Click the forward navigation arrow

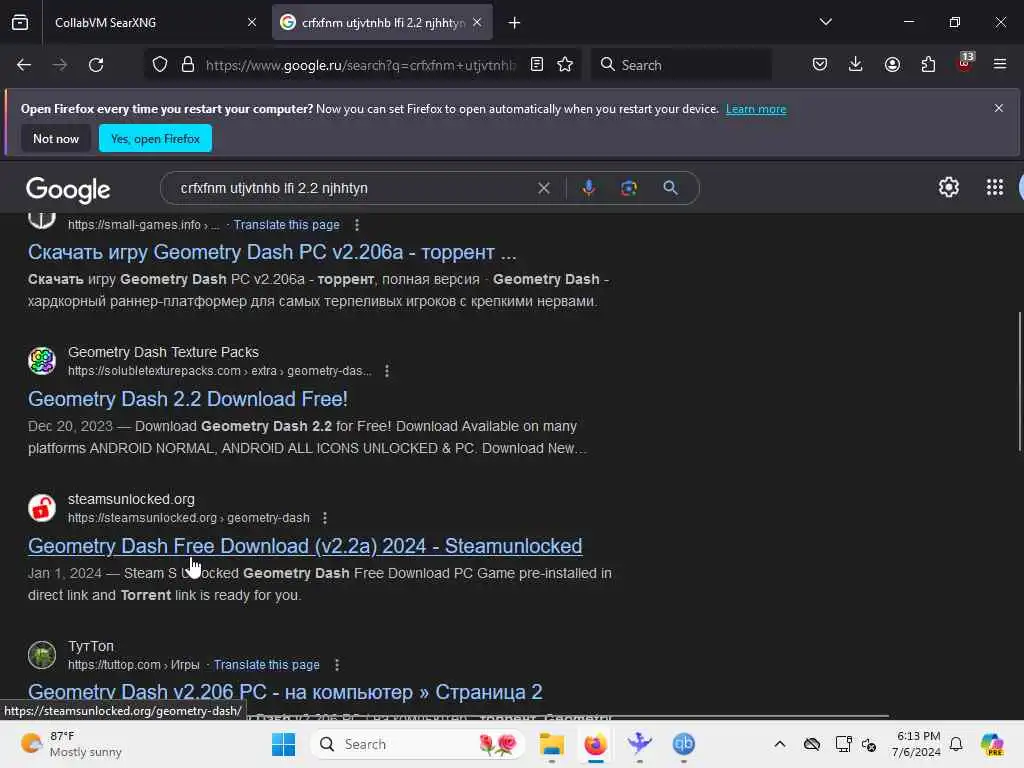pos(60,65)
